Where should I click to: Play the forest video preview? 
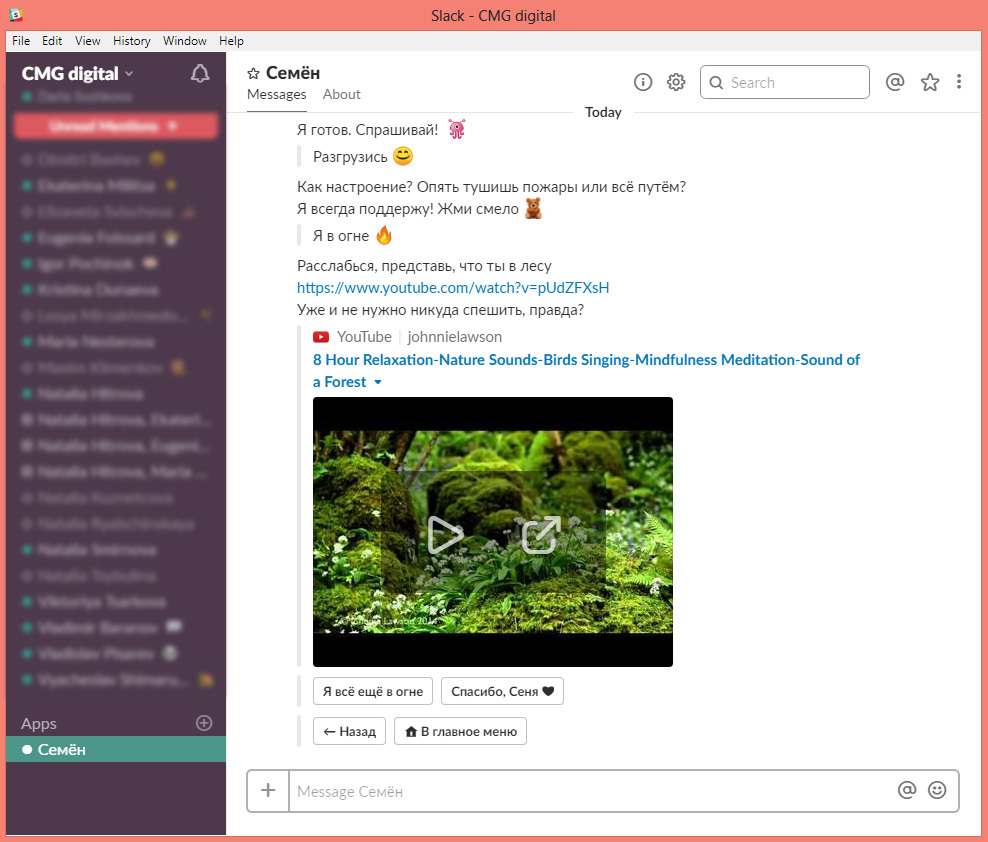click(445, 535)
